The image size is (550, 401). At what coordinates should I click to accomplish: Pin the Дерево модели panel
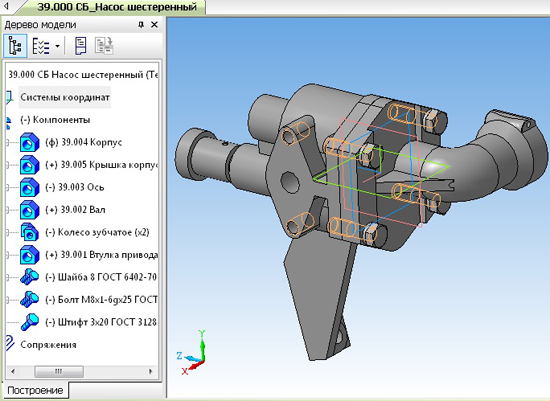tap(141, 25)
